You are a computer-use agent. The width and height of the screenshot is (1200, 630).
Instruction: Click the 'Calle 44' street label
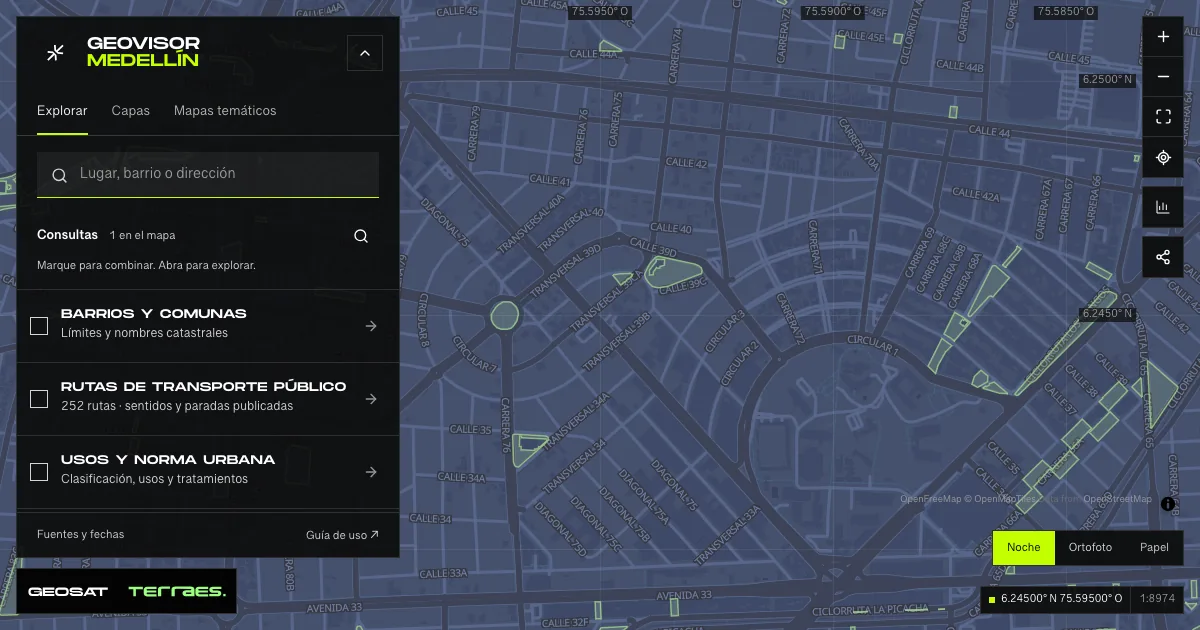989,131
